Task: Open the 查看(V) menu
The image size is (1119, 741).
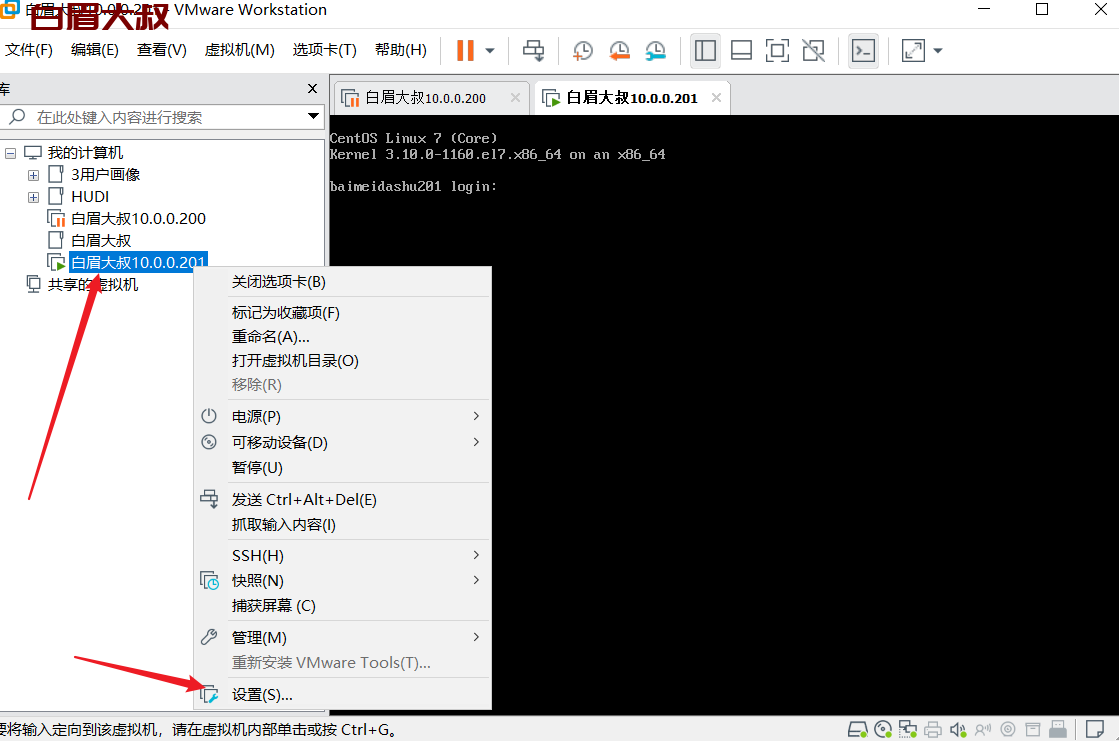Action: pyautogui.click(x=162, y=50)
